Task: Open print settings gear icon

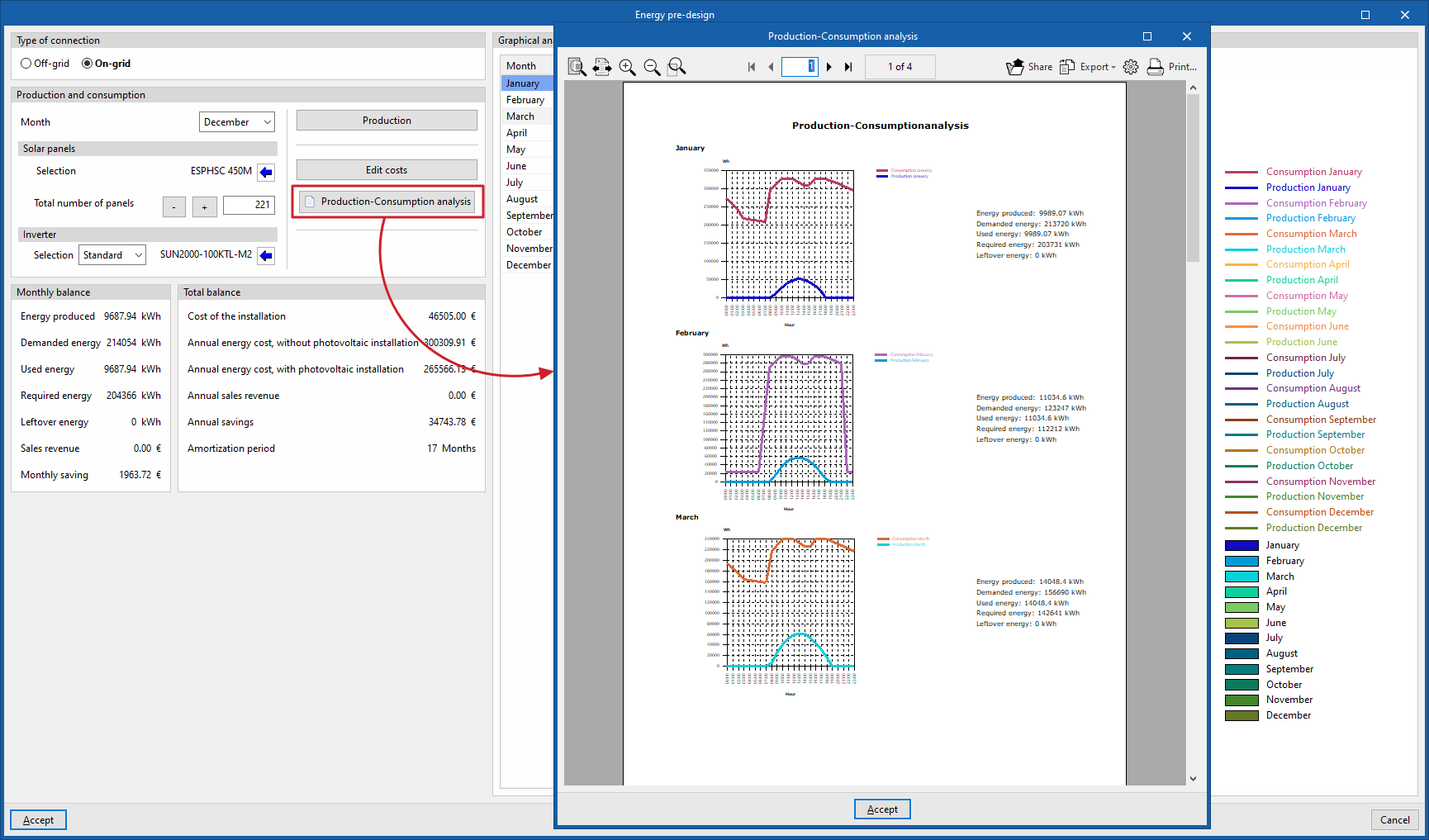Action: [1131, 67]
